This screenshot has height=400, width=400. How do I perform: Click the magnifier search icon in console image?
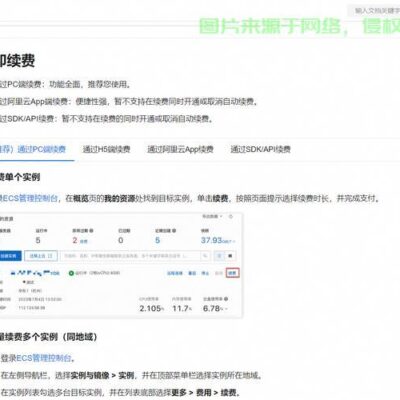tap(205, 256)
